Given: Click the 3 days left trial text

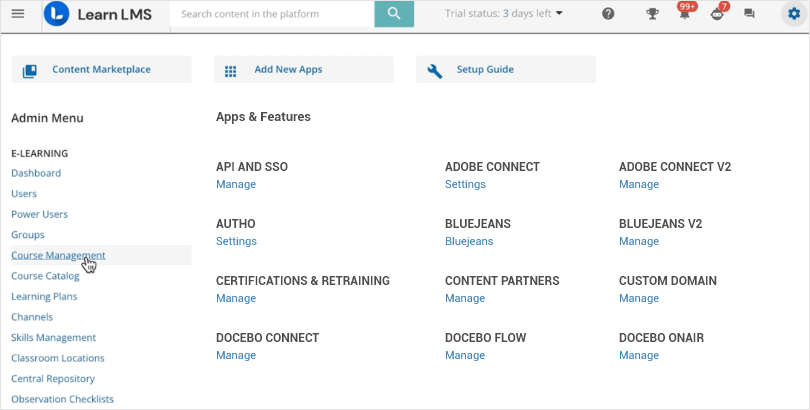Looking at the screenshot, I should tap(527, 14).
